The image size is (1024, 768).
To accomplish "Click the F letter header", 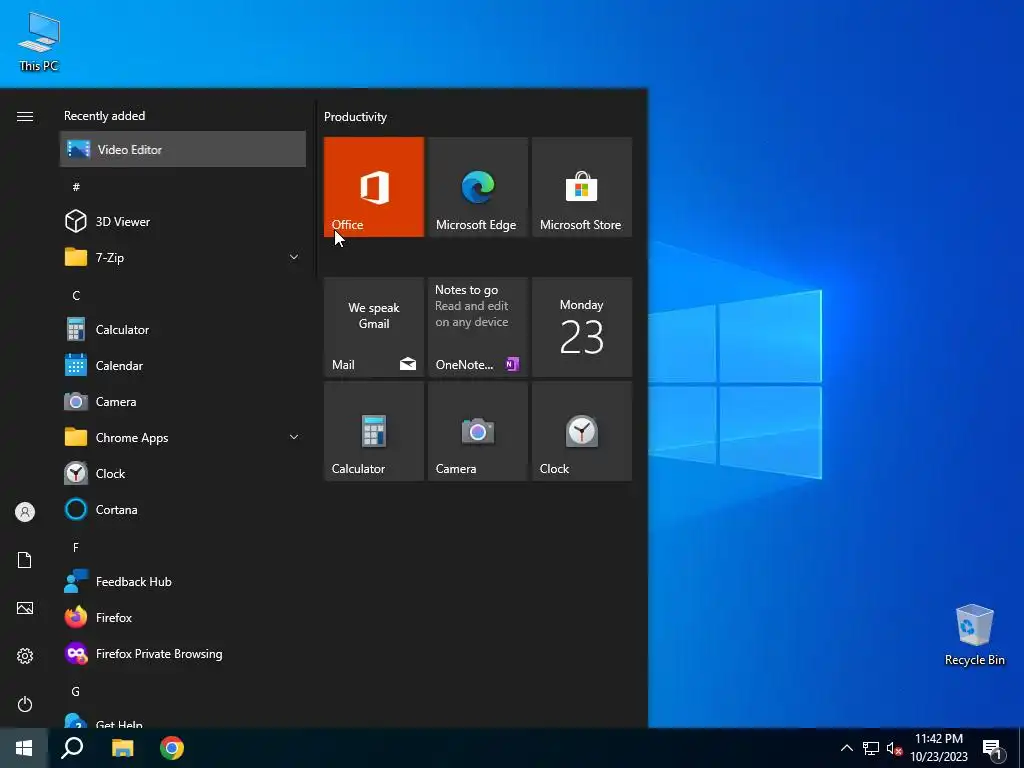I will pos(76,547).
